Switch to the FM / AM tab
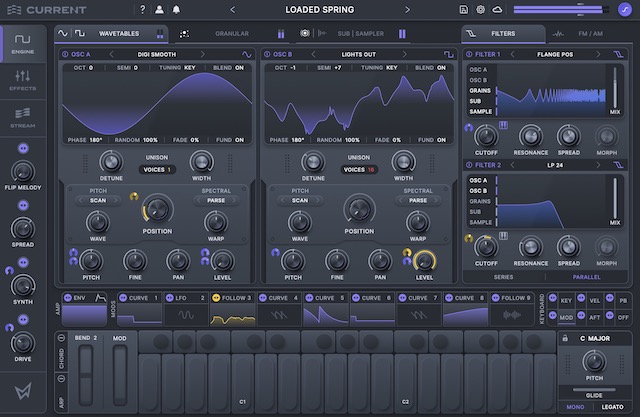 pyautogui.click(x=590, y=33)
